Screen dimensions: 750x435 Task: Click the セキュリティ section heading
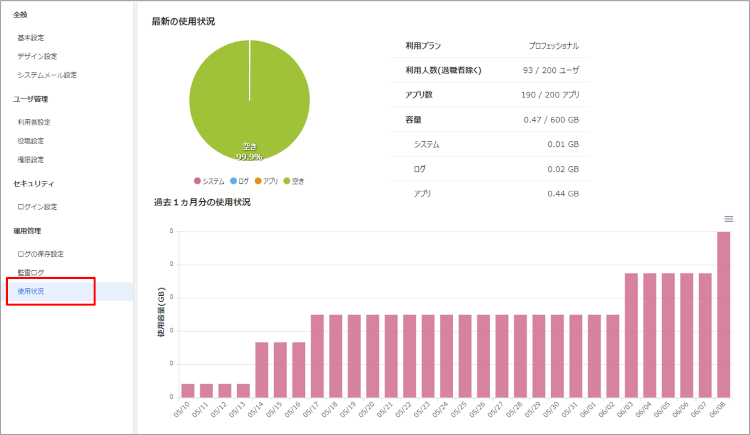33,184
